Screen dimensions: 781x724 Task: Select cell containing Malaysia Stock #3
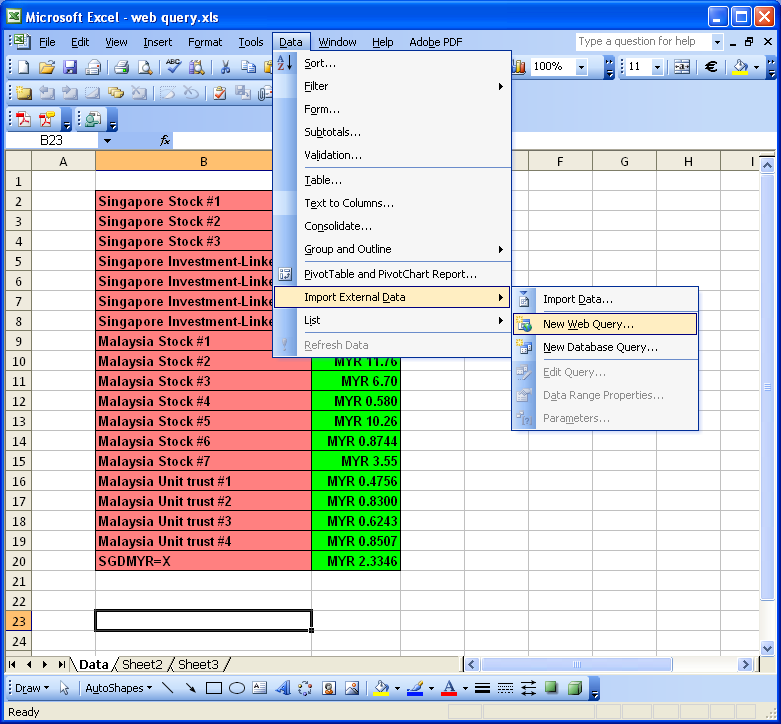pyautogui.click(x=203, y=381)
